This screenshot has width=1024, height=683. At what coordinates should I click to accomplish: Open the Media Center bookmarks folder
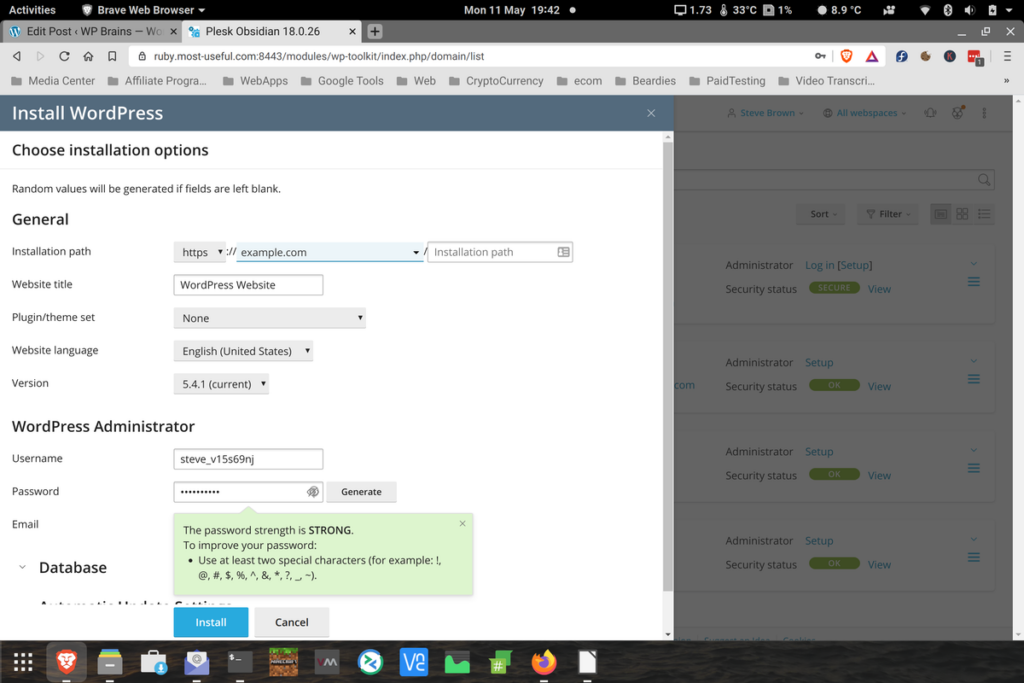coord(53,81)
